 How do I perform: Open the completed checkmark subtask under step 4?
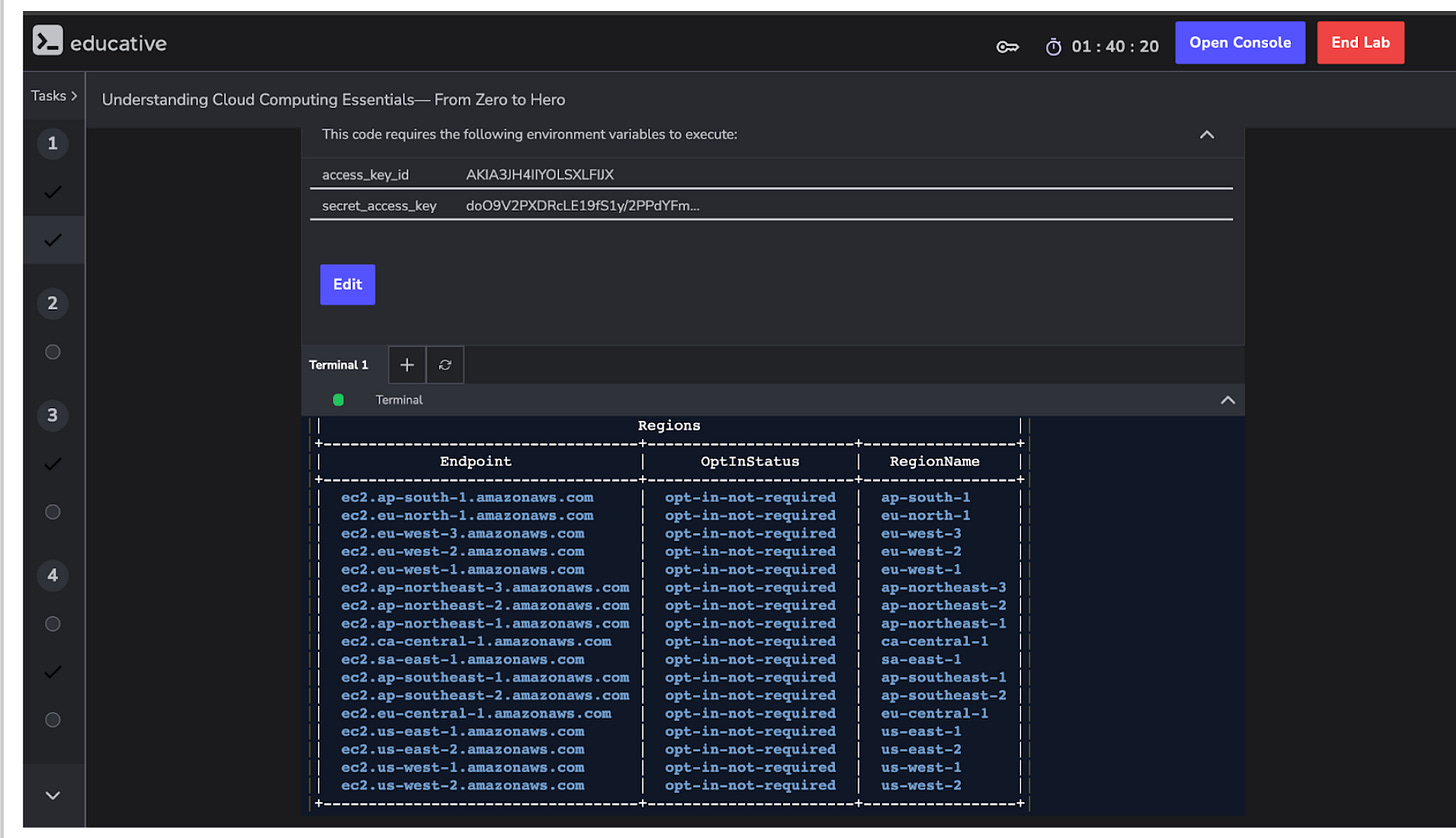click(x=53, y=672)
